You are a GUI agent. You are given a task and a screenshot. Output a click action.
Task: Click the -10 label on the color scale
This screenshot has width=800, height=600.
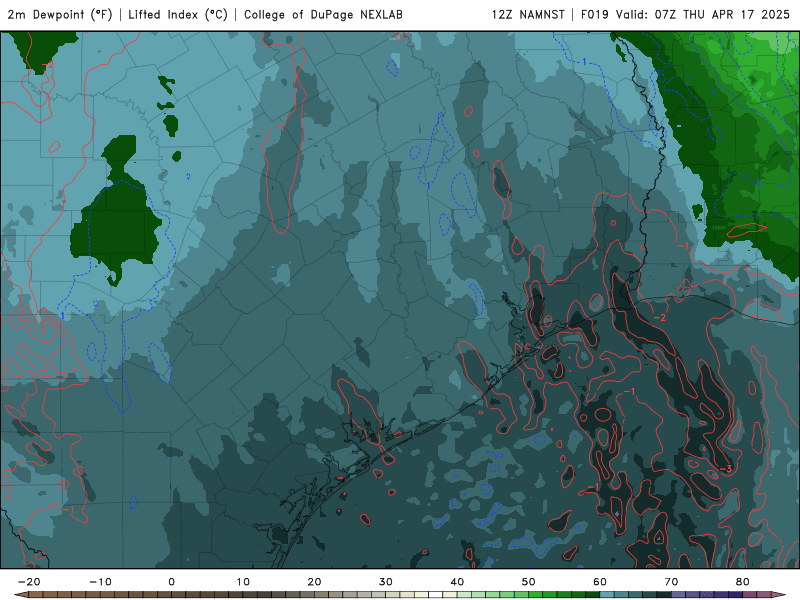[101, 582]
